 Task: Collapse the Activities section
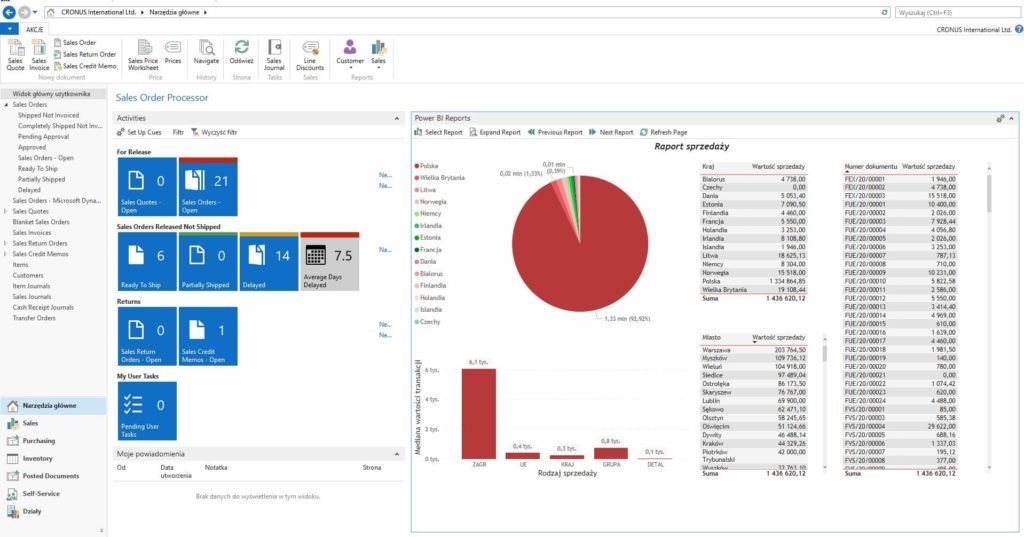396,118
